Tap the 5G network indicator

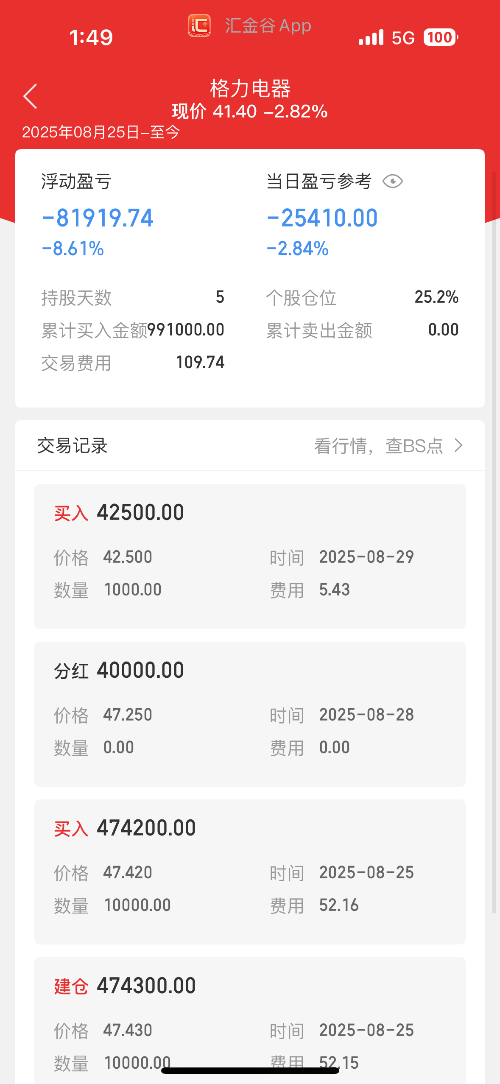click(403, 37)
